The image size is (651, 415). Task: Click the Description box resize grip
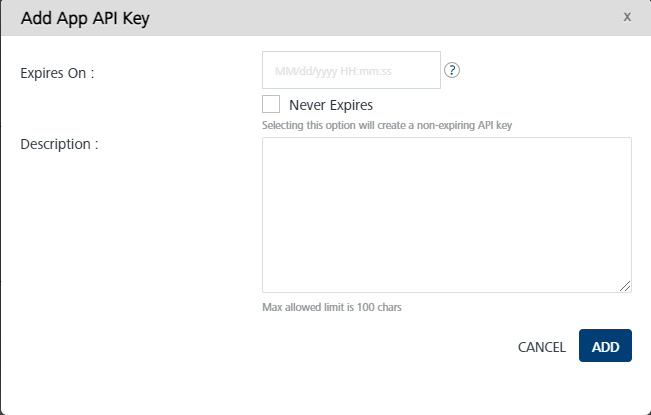click(625, 286)
